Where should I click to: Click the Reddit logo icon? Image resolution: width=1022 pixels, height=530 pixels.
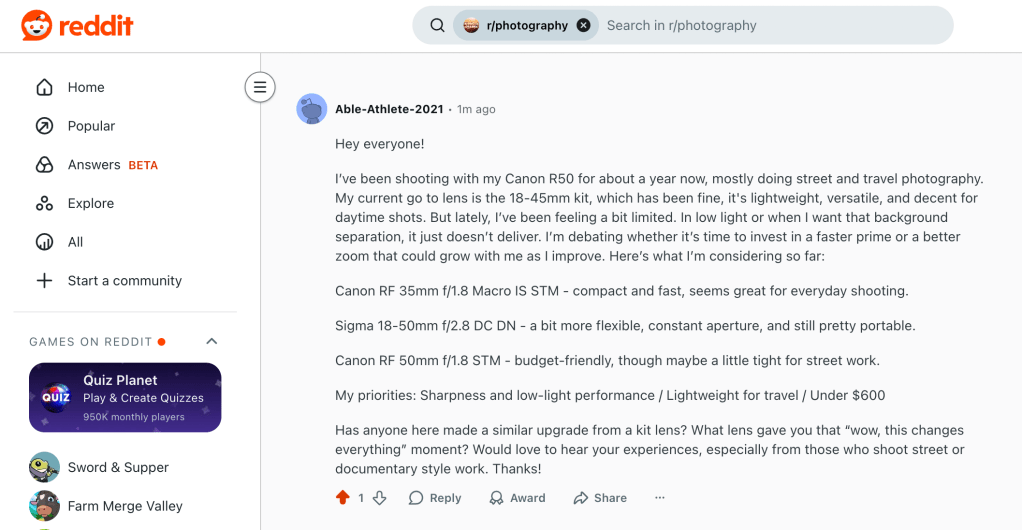click(x=37, y=26)
